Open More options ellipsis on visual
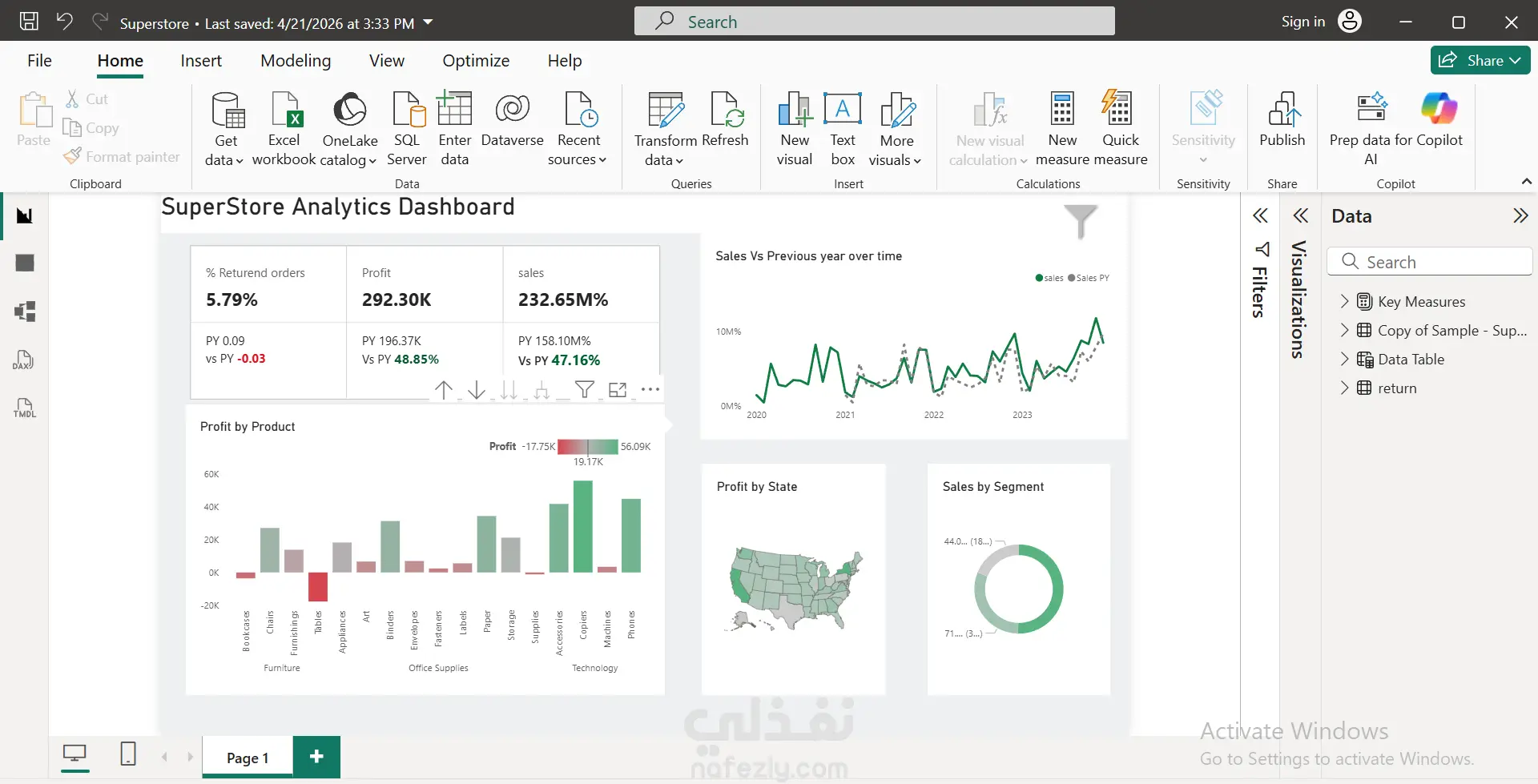Image resolution: width=1538 pixels, height=784 pixels. pos(650,390)
